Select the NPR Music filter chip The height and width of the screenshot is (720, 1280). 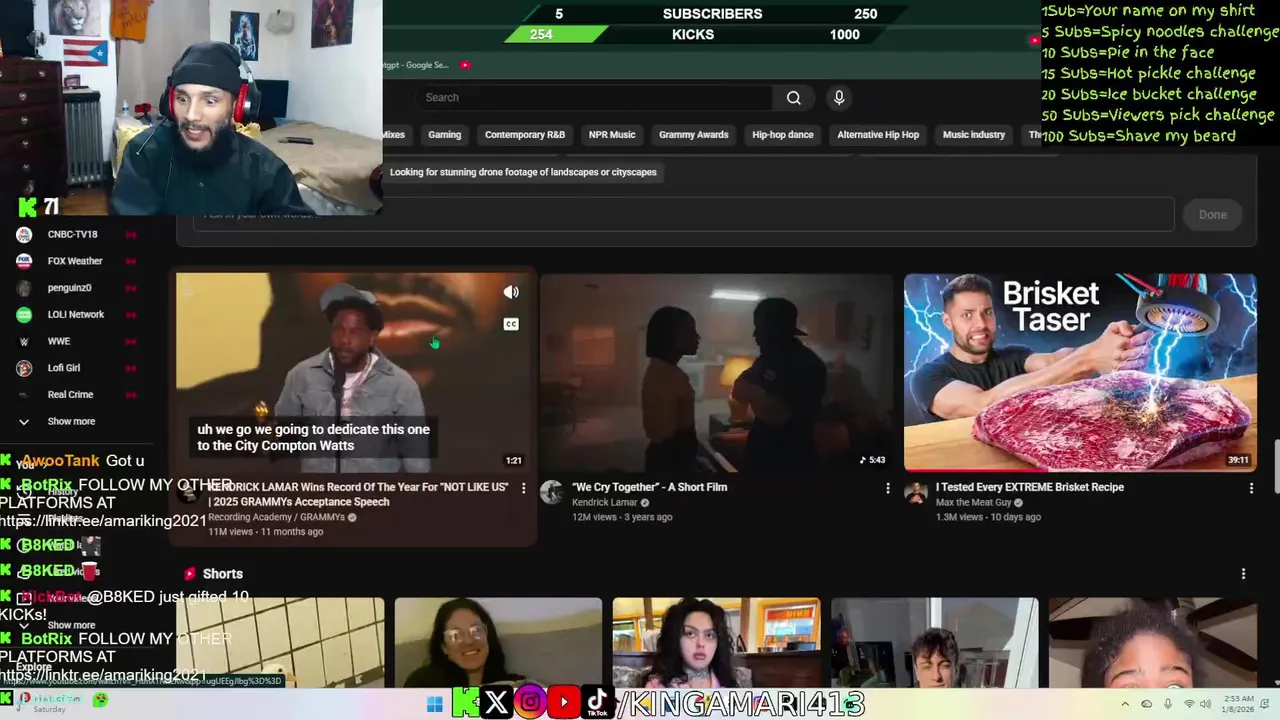(612, 135)
